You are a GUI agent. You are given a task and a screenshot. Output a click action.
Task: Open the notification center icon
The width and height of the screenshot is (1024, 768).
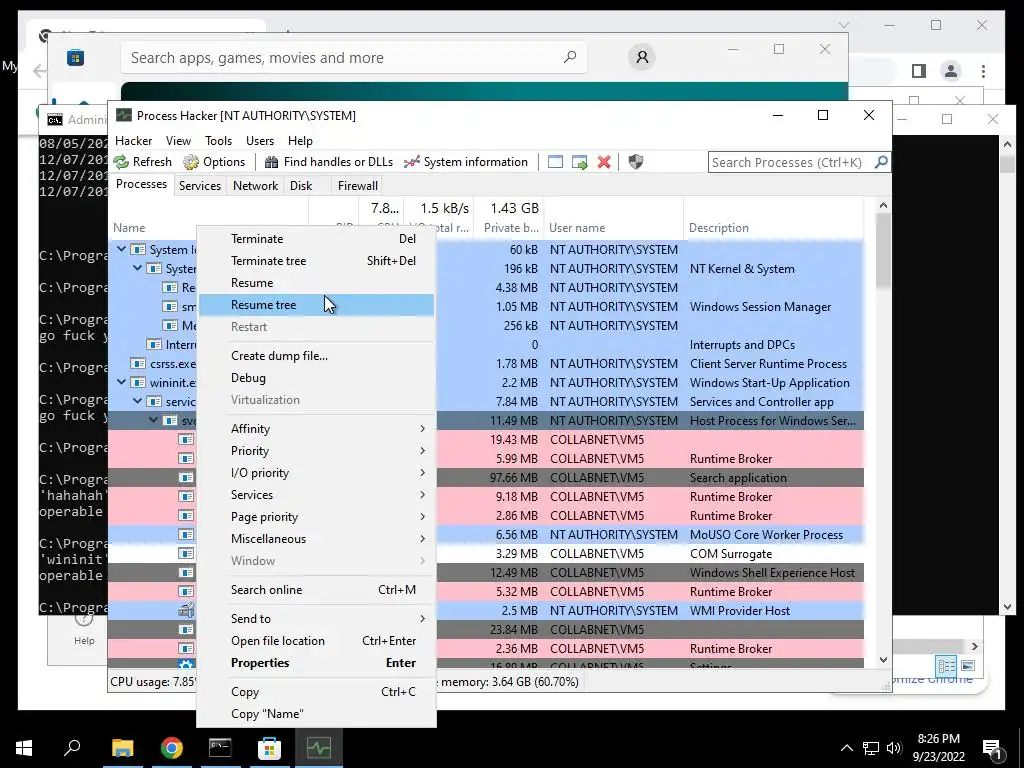click(x=992, y=749)
